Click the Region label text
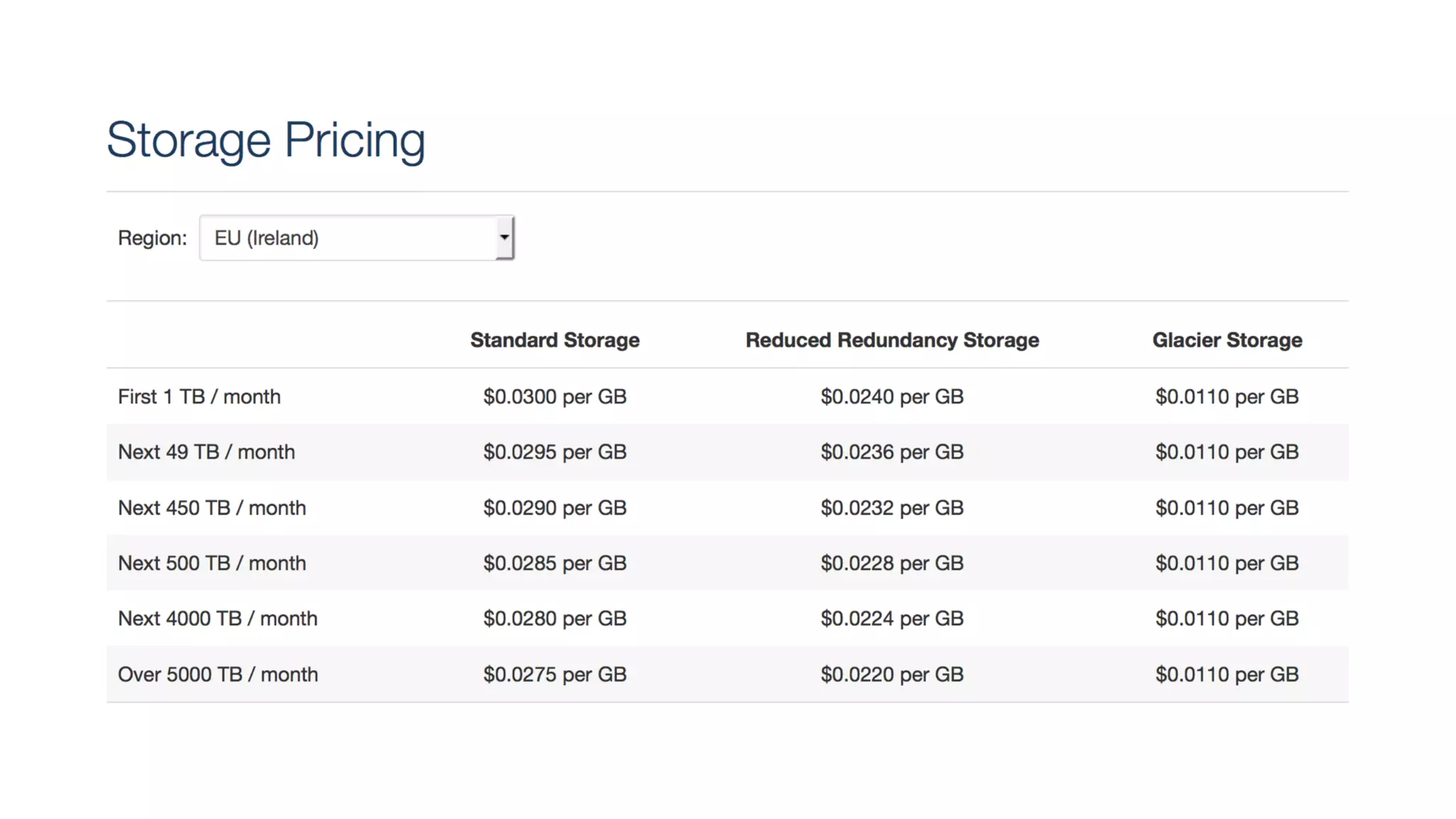This screenshot has height=819, width=1456. point(152,238)
